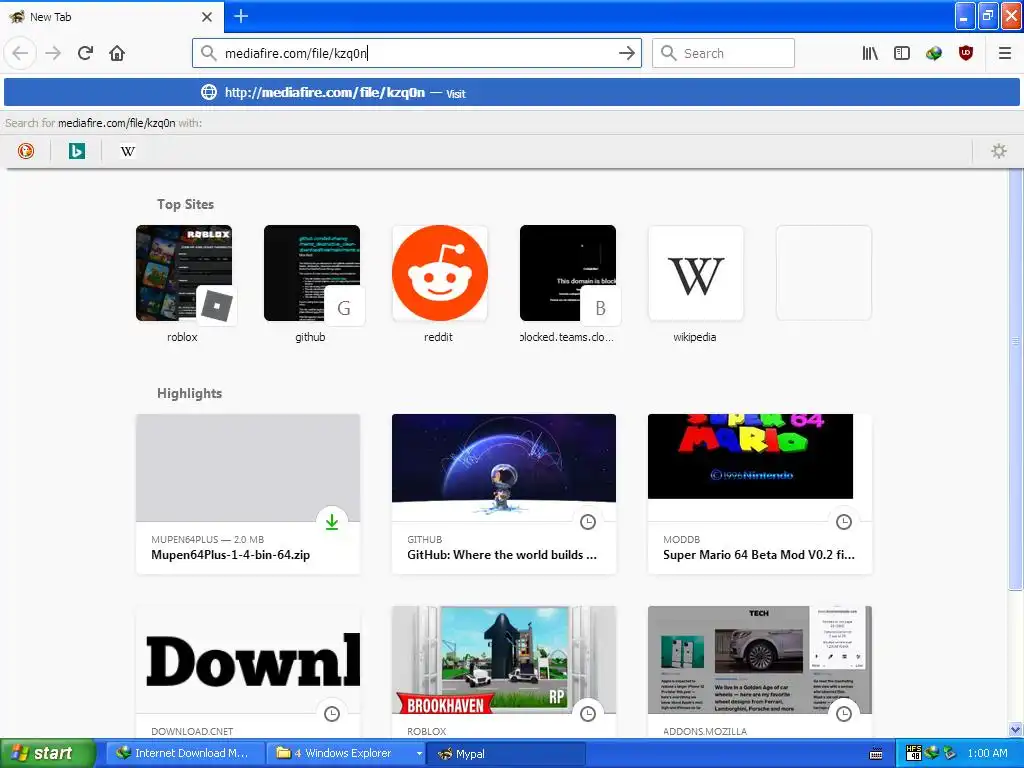This screenshot has height=768, width=1024.
Task: Click history clock icon on MODDB card
Action: click(844, 522)
